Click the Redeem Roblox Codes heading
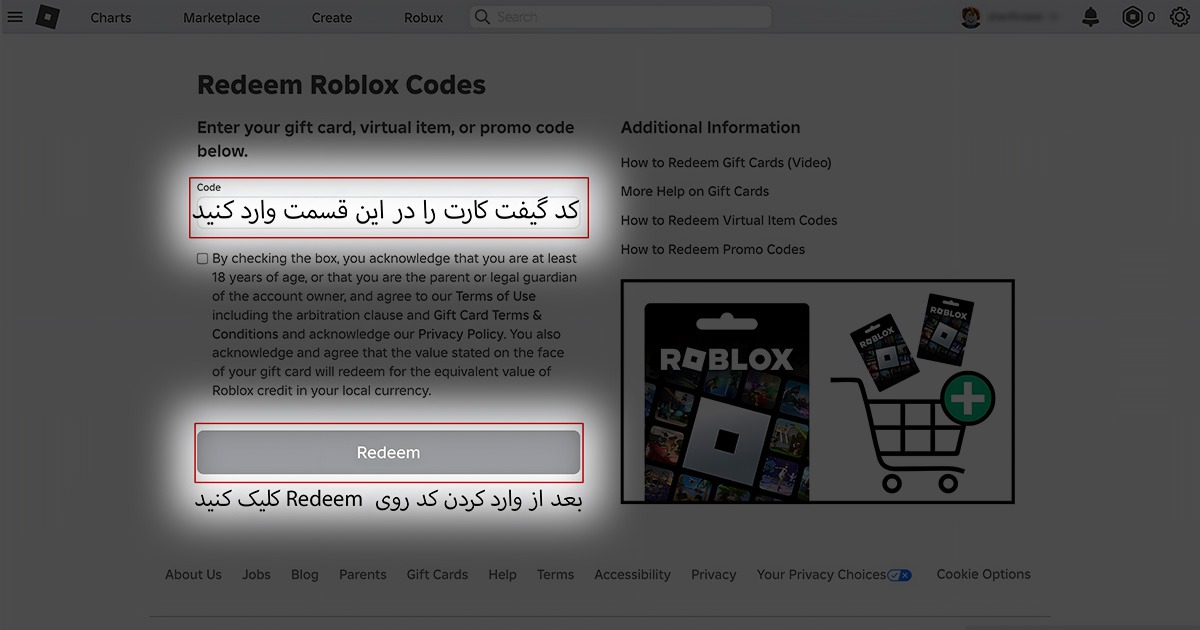Screen dimensions: 1200x630 click(341, 85)
